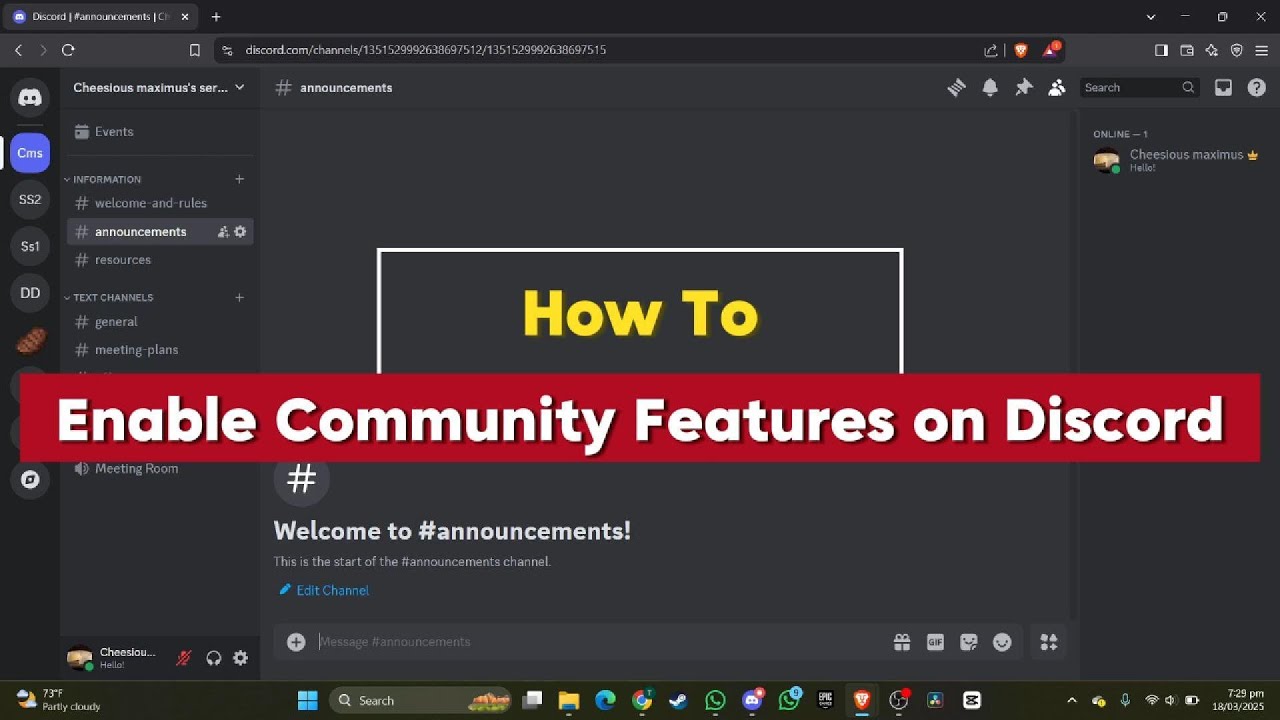This screenshot has width=1280, height=720.
Task: Open the Discord inbox
Action: (1223, 88)
